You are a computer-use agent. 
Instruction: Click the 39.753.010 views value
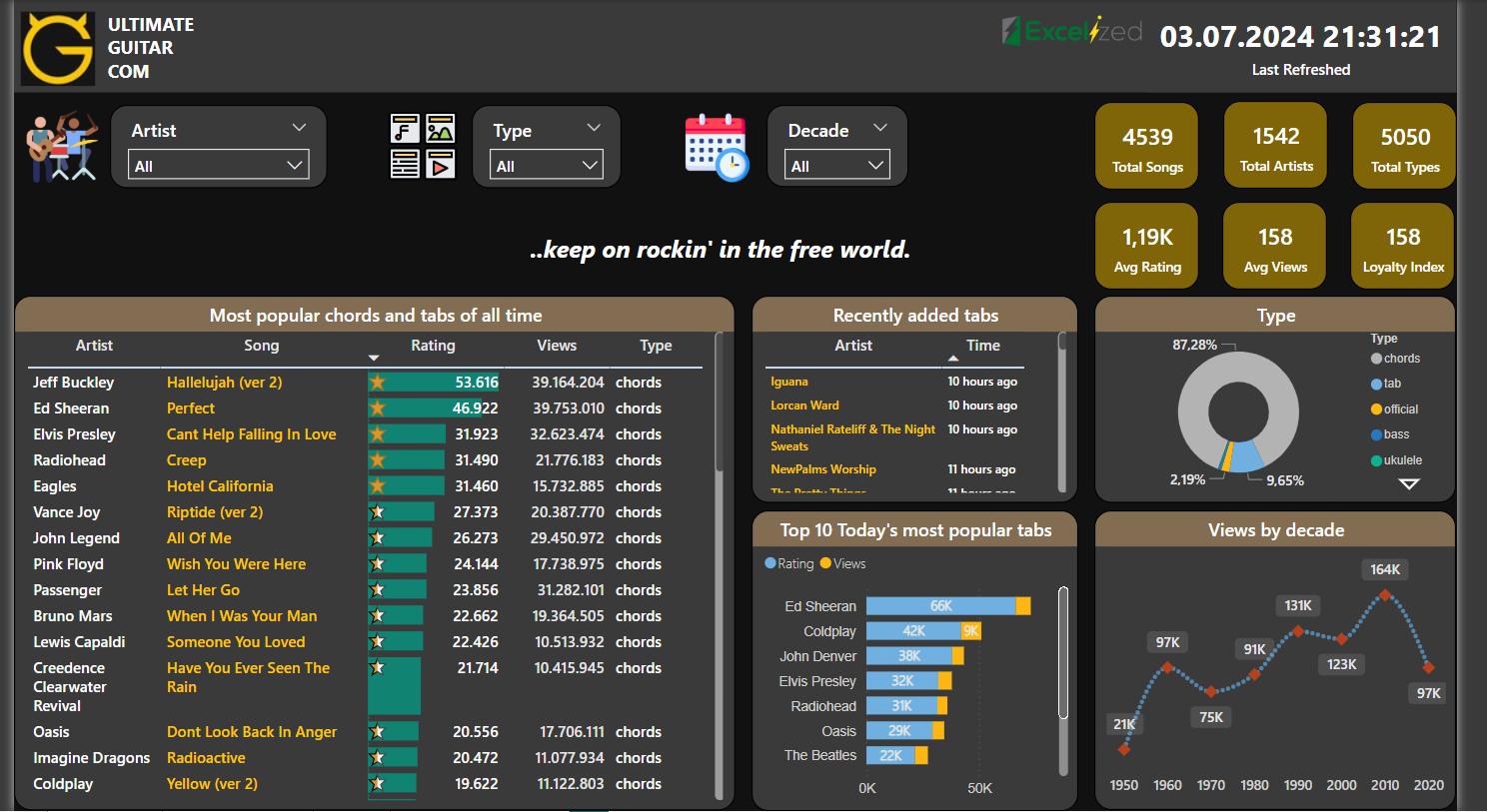click(x=568, y=408)
